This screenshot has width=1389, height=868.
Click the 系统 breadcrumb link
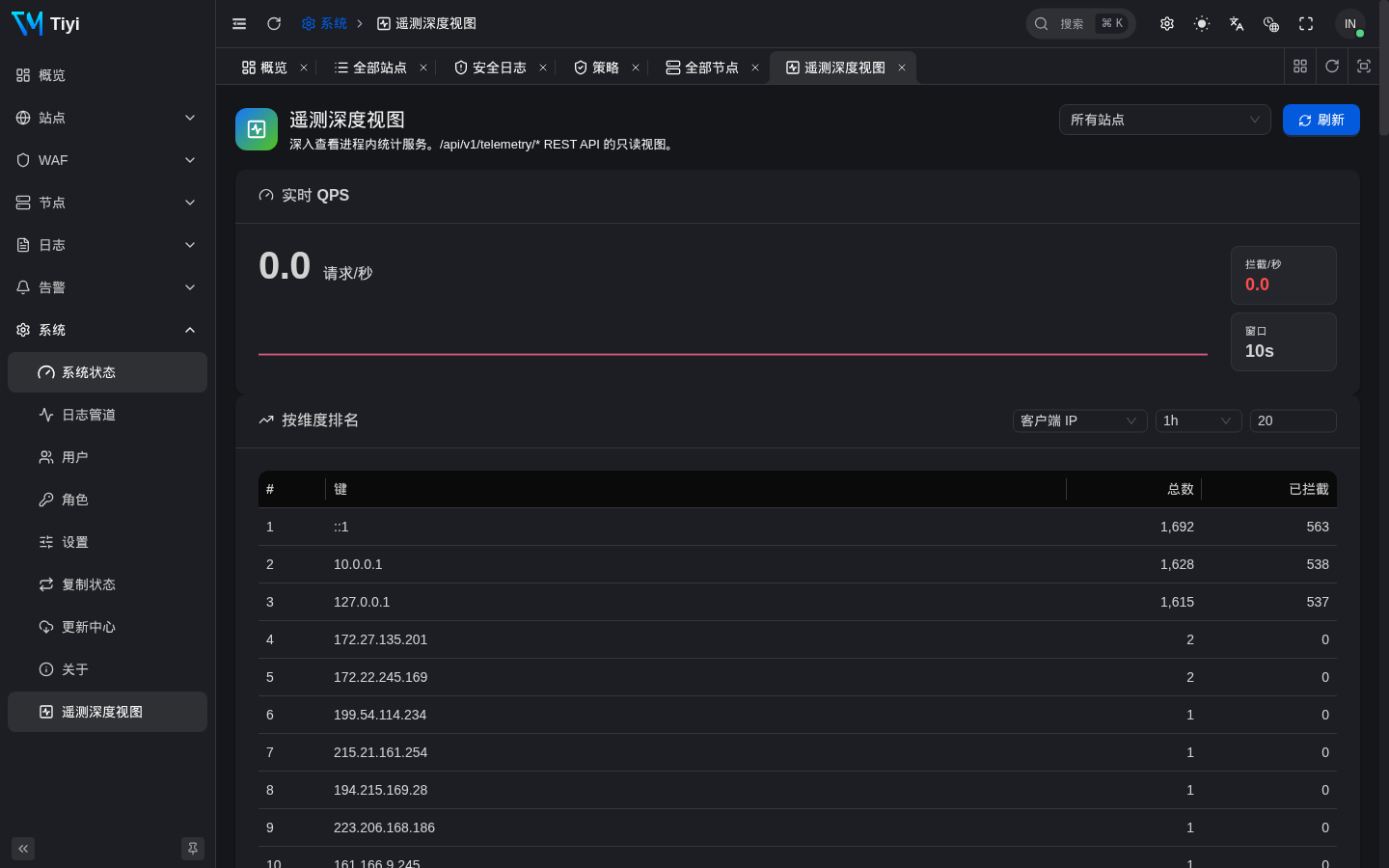coord(324,23)
